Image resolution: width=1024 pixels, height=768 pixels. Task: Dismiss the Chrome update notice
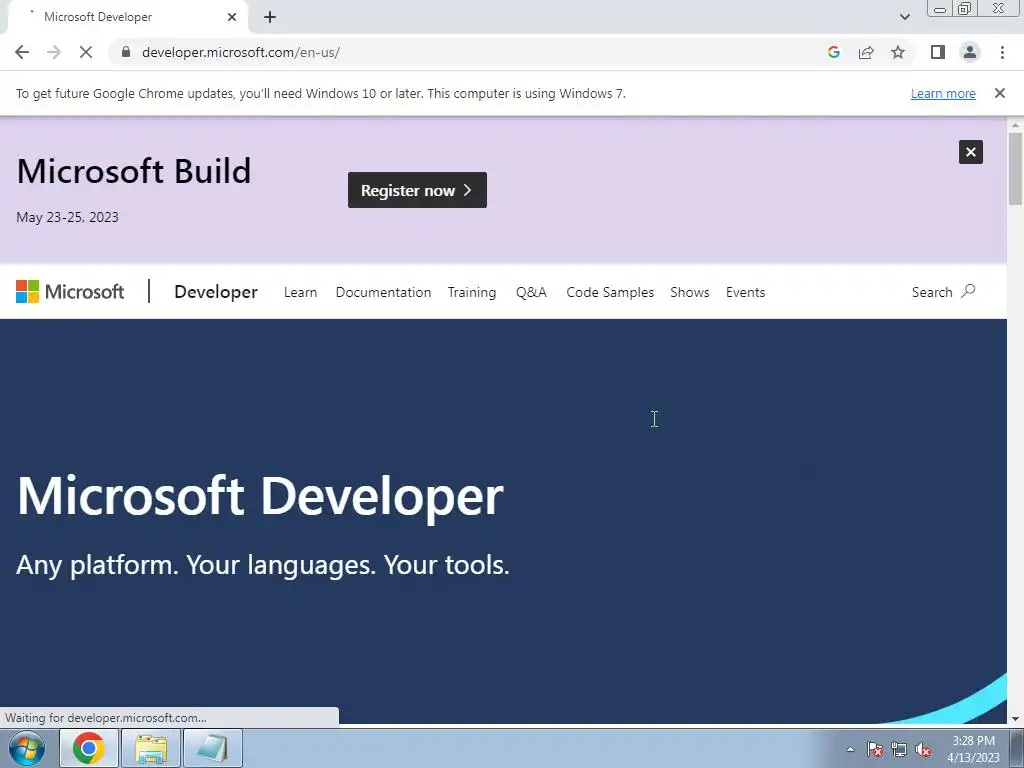point(999,93)
